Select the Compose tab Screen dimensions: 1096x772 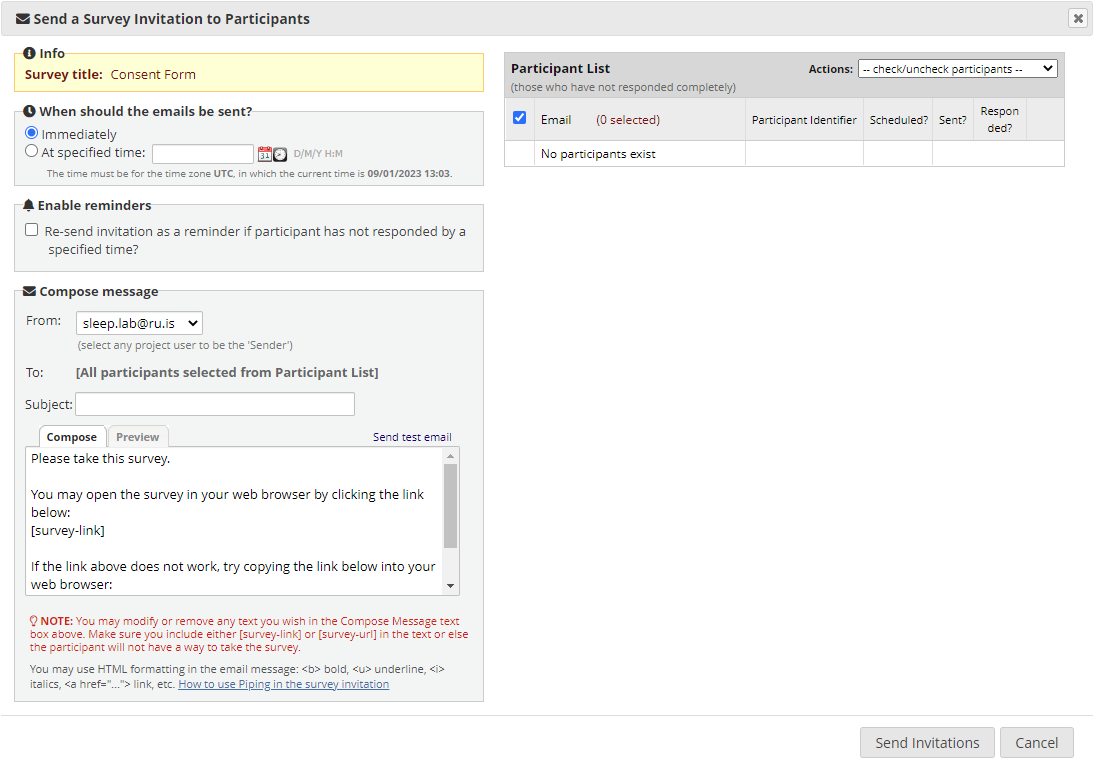[72, 437]
